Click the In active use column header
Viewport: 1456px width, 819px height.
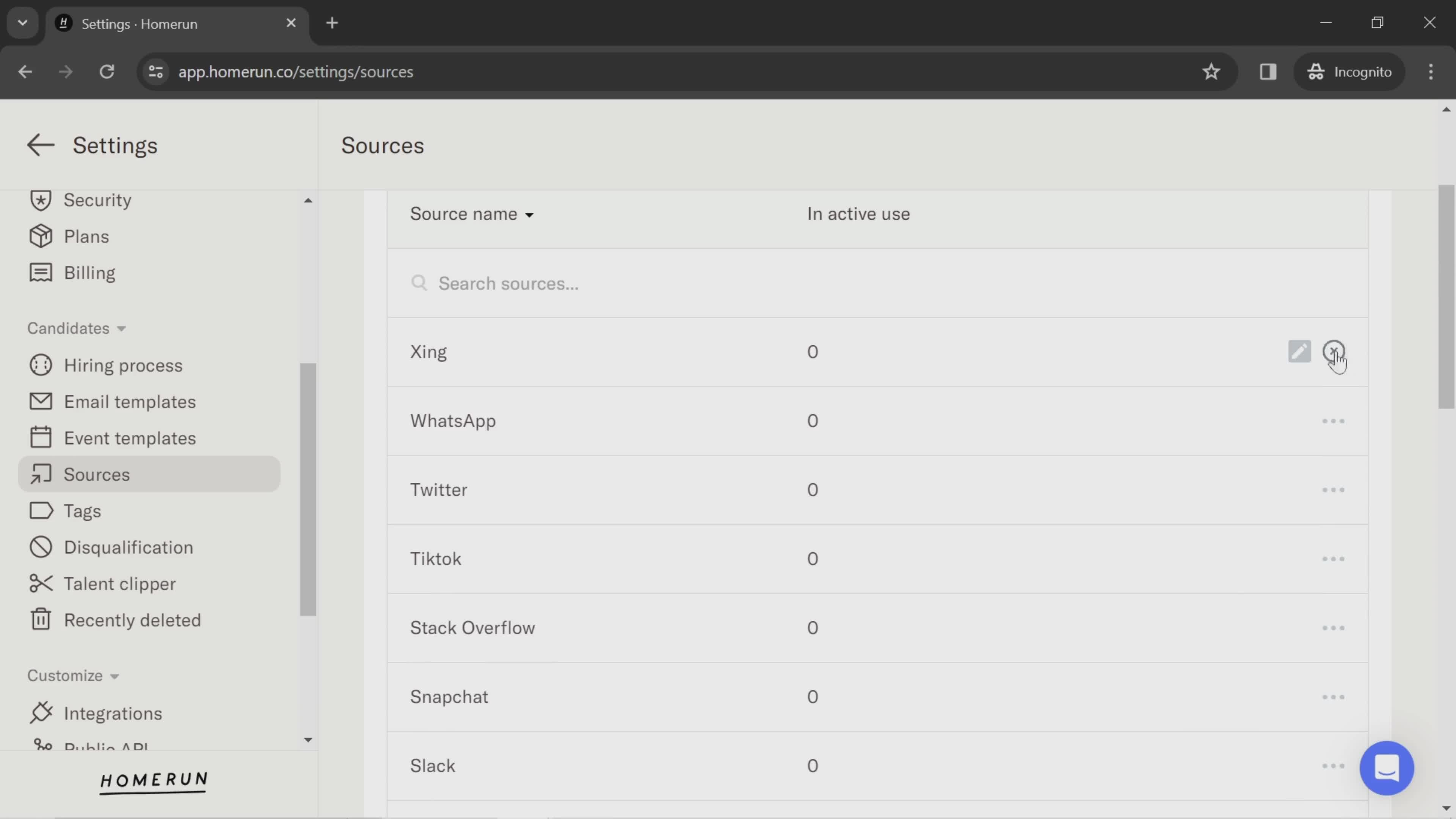[858, 213]
